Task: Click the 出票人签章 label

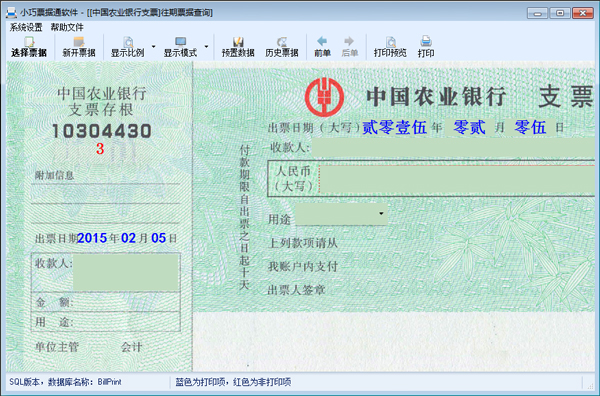Action: pyautogui.click(x=297, y=290)
